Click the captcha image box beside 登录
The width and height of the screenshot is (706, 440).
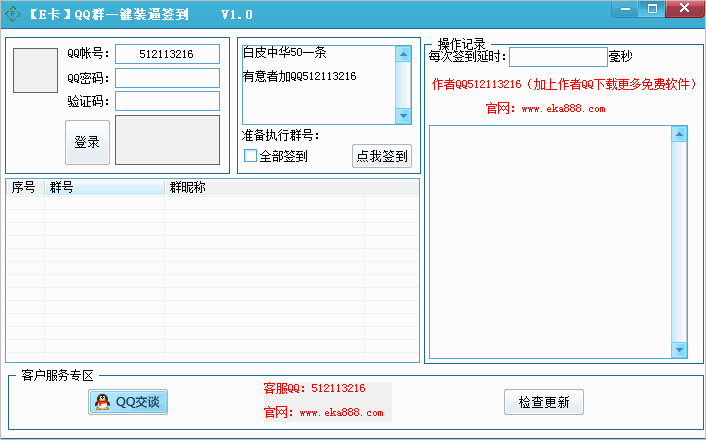167,140
